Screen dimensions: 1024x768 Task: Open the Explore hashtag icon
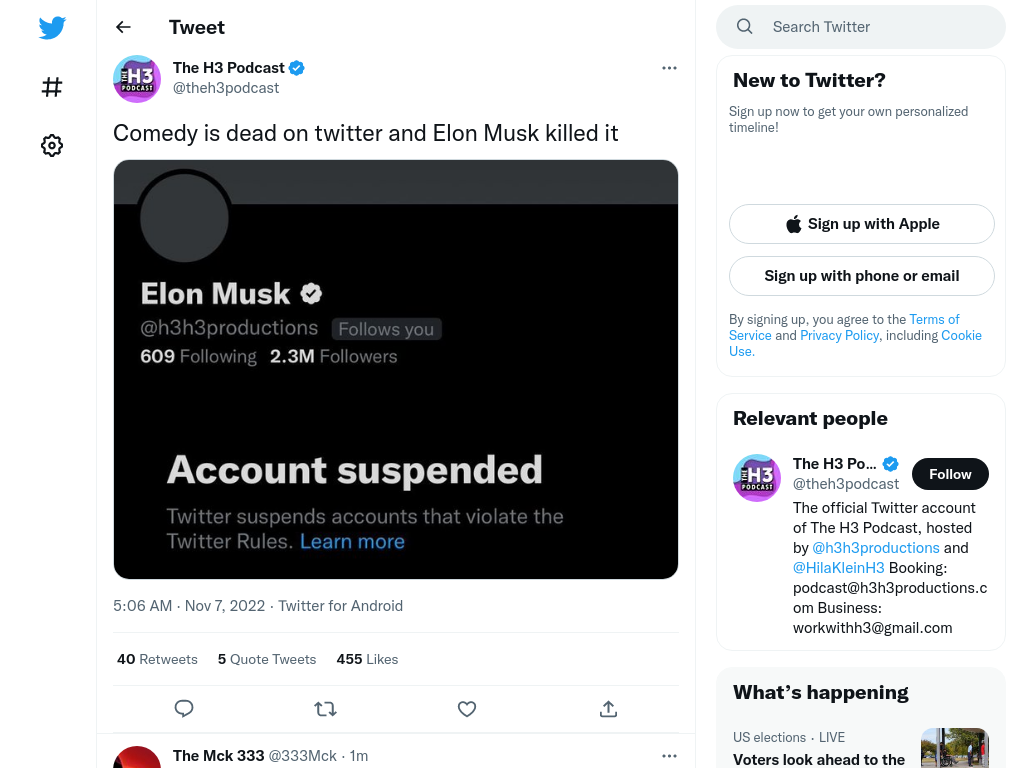[52, 87]
